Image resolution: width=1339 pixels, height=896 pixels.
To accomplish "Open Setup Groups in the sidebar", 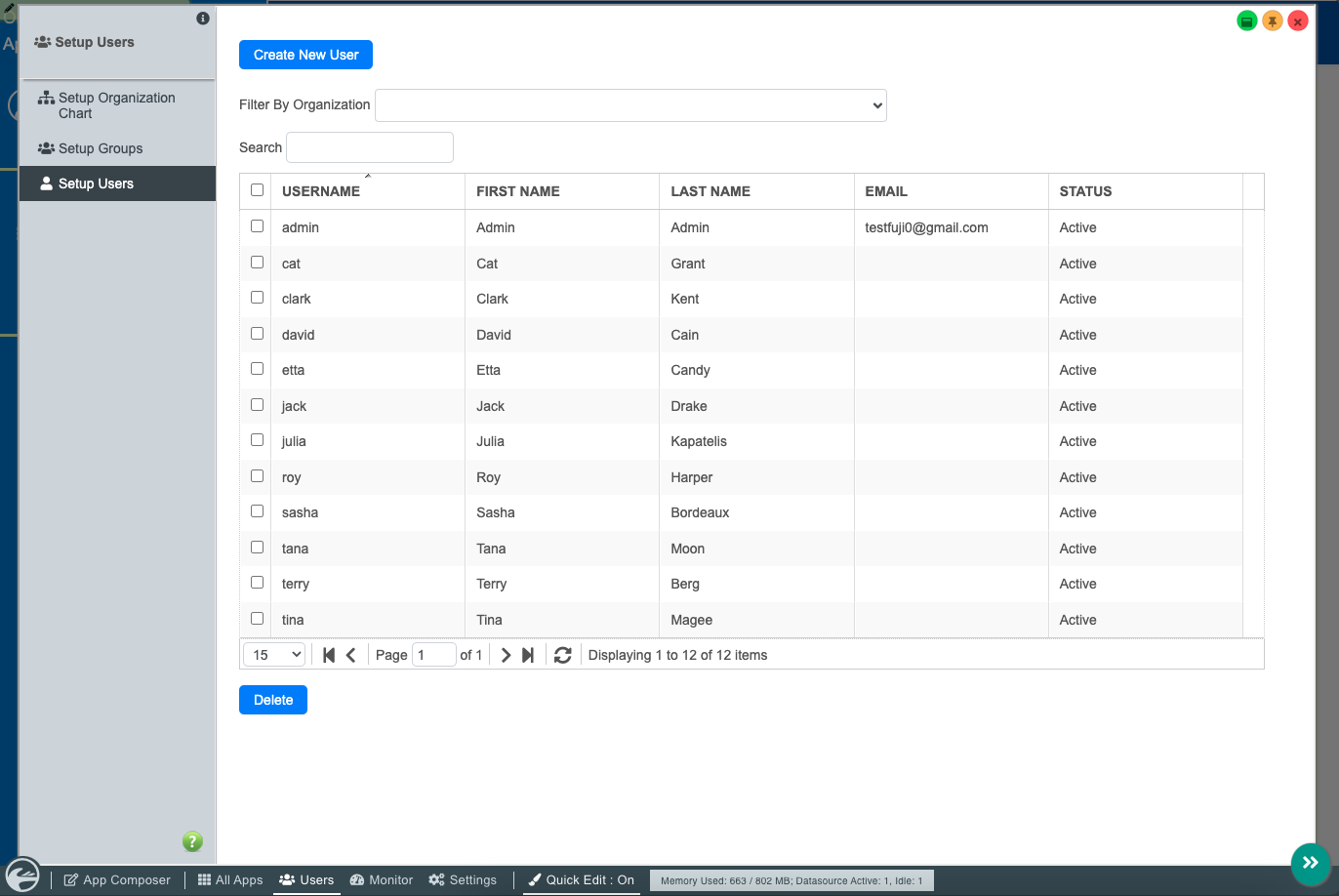I will click(101, 148).
